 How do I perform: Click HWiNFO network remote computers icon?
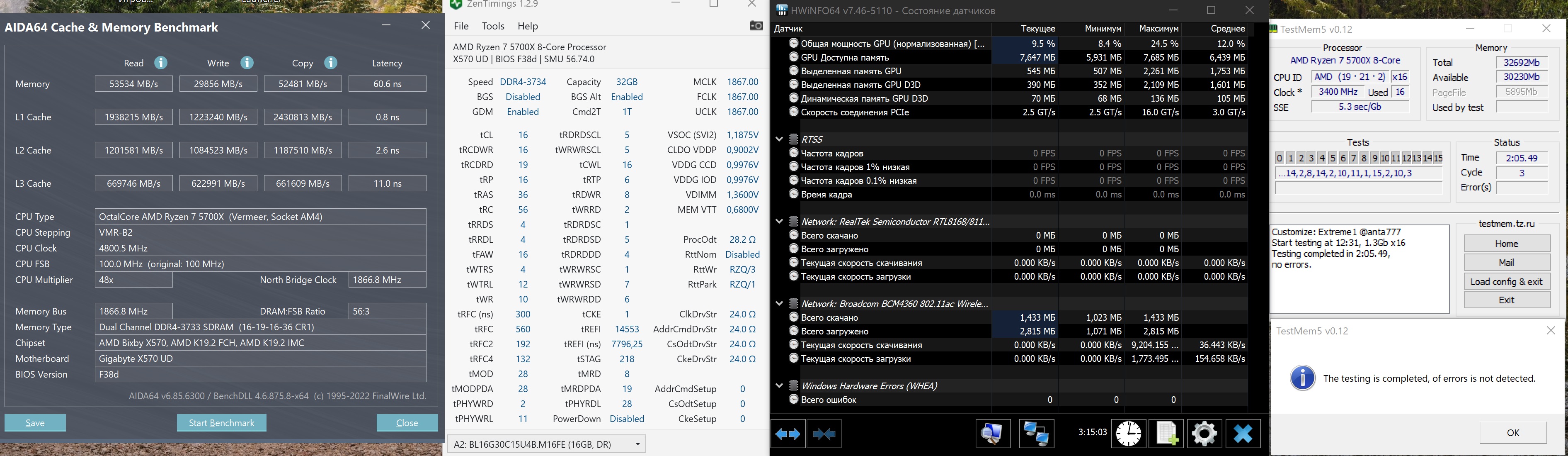pos(1036,434)
